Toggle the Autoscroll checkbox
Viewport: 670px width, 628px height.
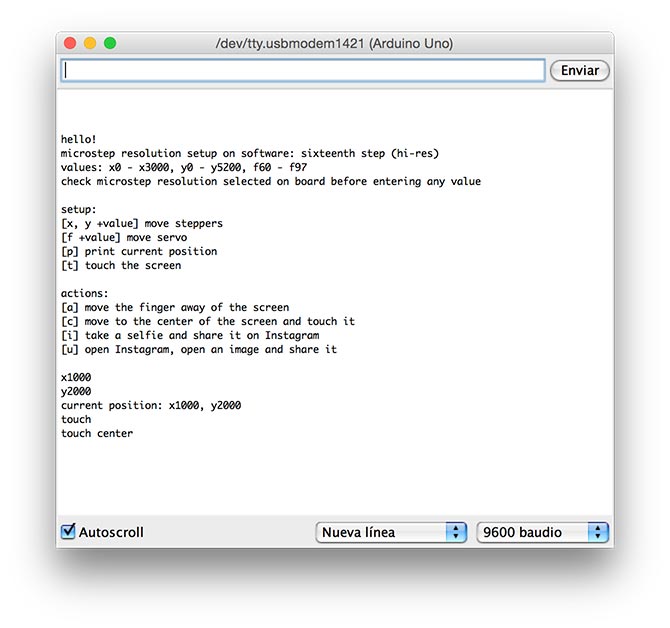[x=68, y=531]
